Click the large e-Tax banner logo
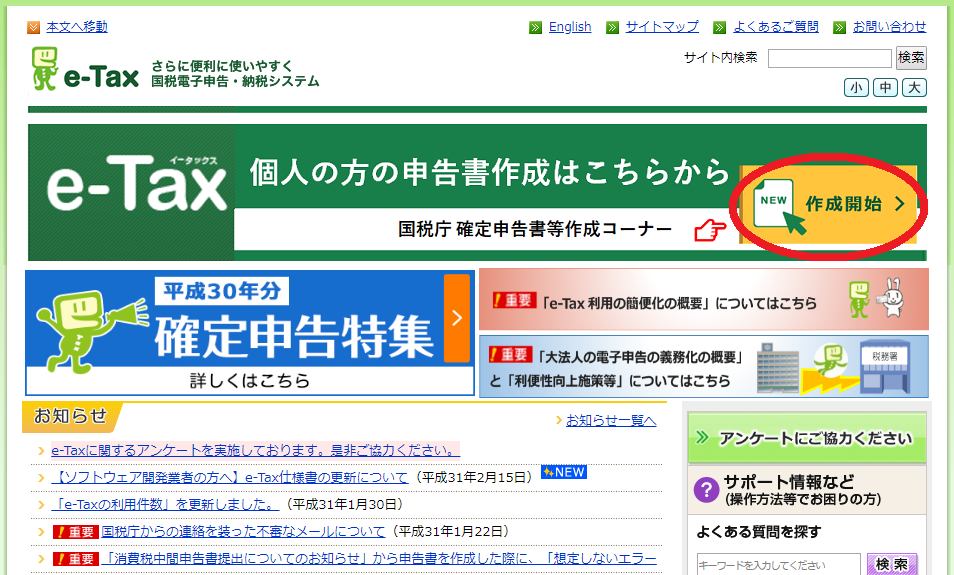Viewport: 954px width, 575px height. [x=136, y=183]
